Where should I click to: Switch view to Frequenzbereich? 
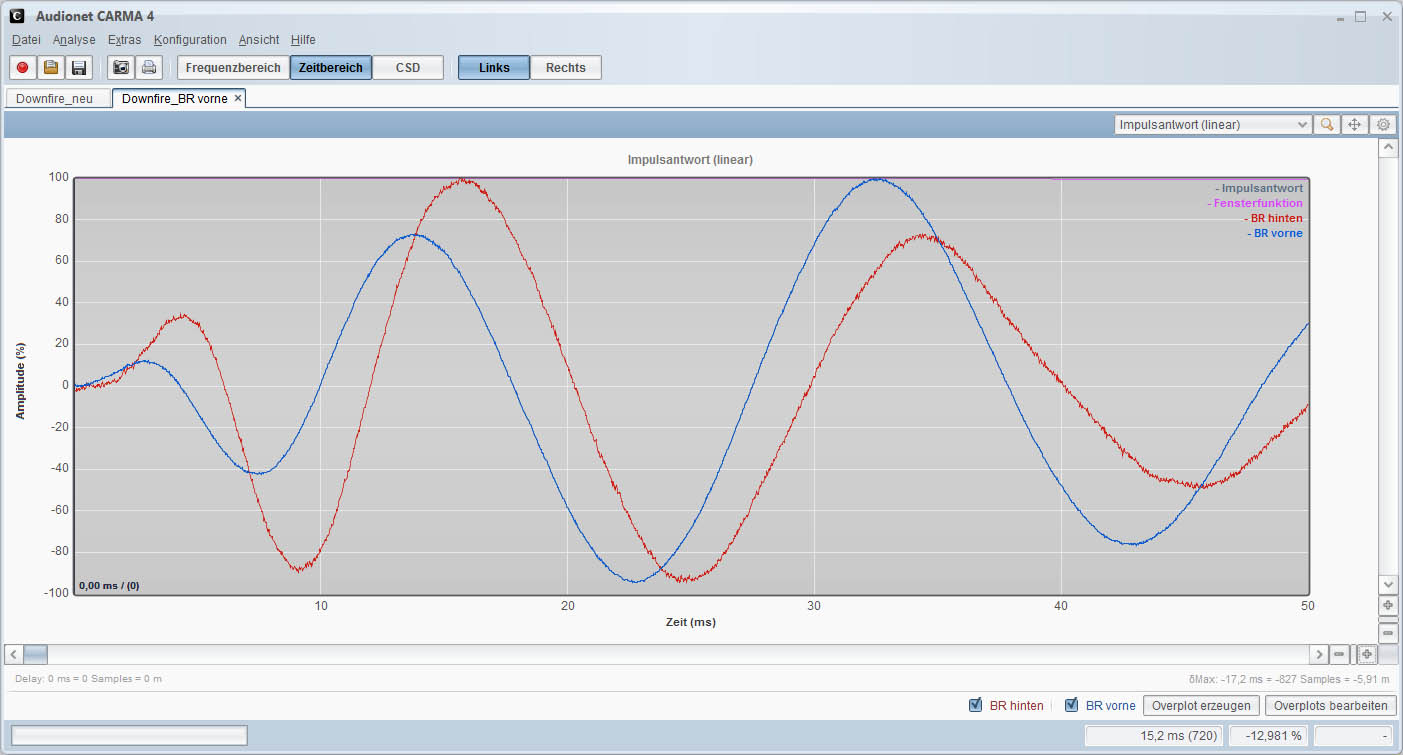(233, 68)
